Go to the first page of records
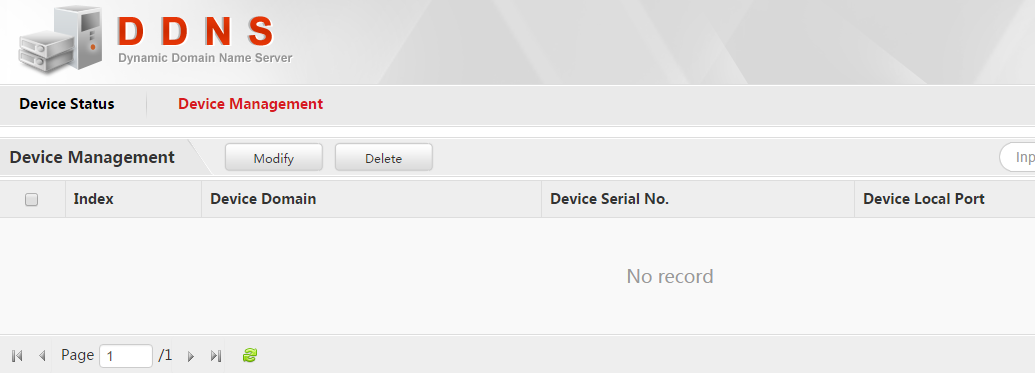This screenshot has width=1035, height=373. pos(17,356)
